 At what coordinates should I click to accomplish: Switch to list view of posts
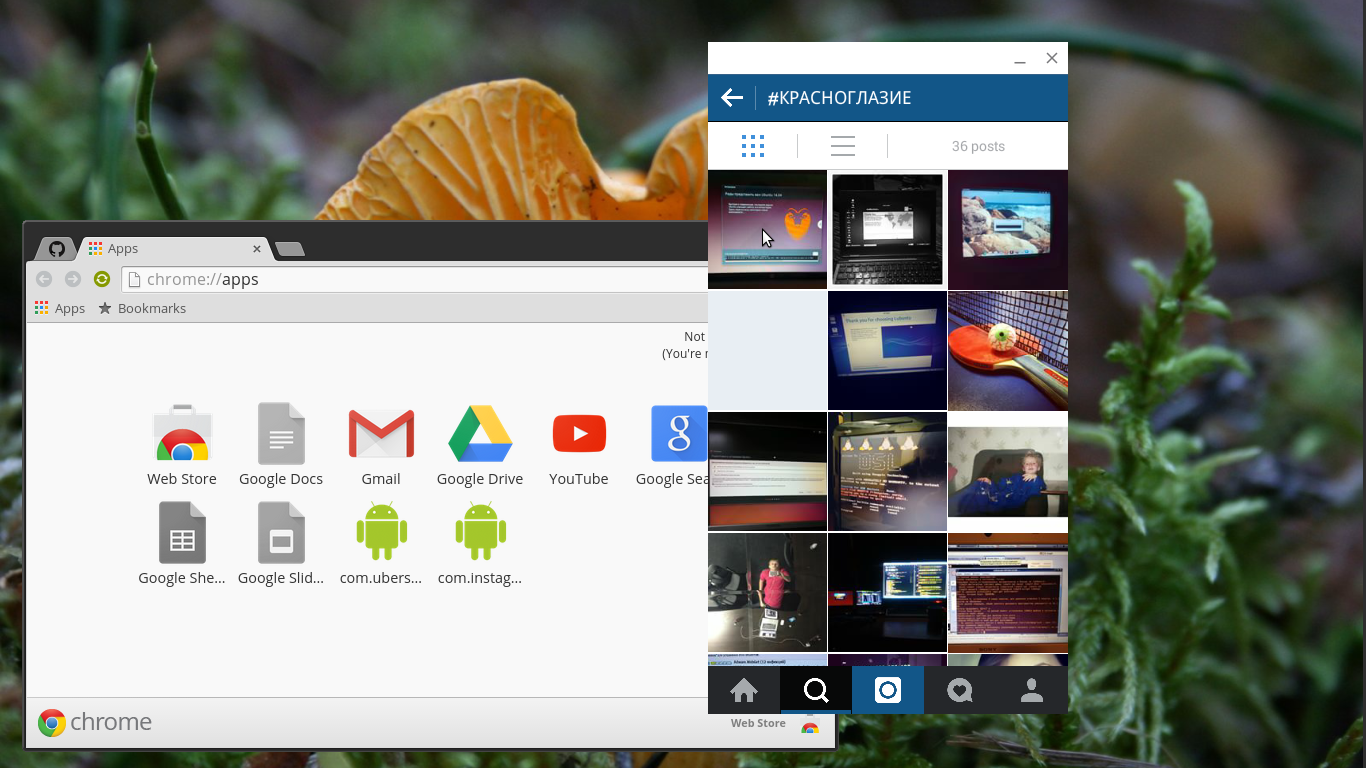point(842,146)
